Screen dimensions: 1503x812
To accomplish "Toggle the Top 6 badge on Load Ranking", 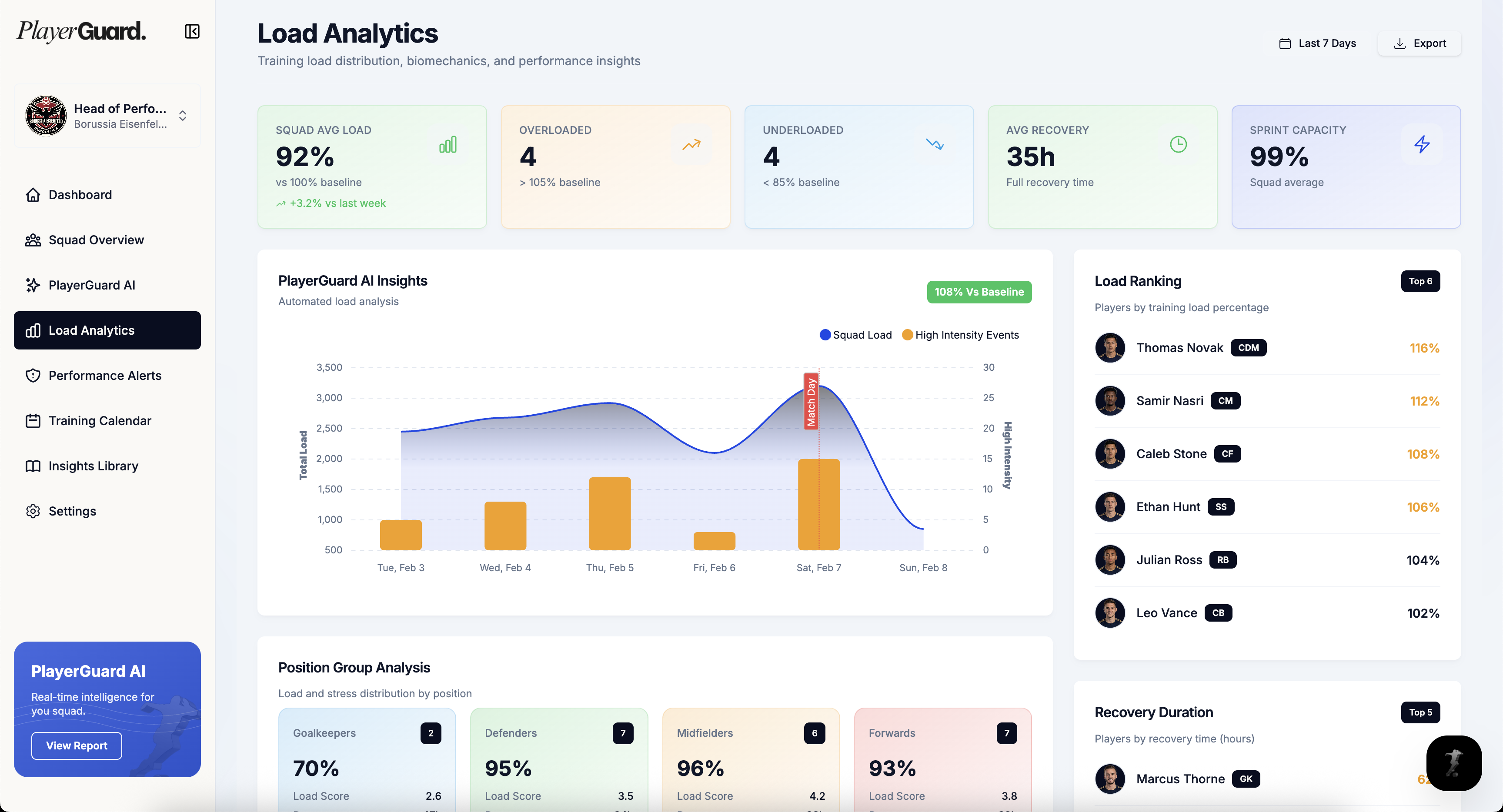I will (x=1420, y=281).
